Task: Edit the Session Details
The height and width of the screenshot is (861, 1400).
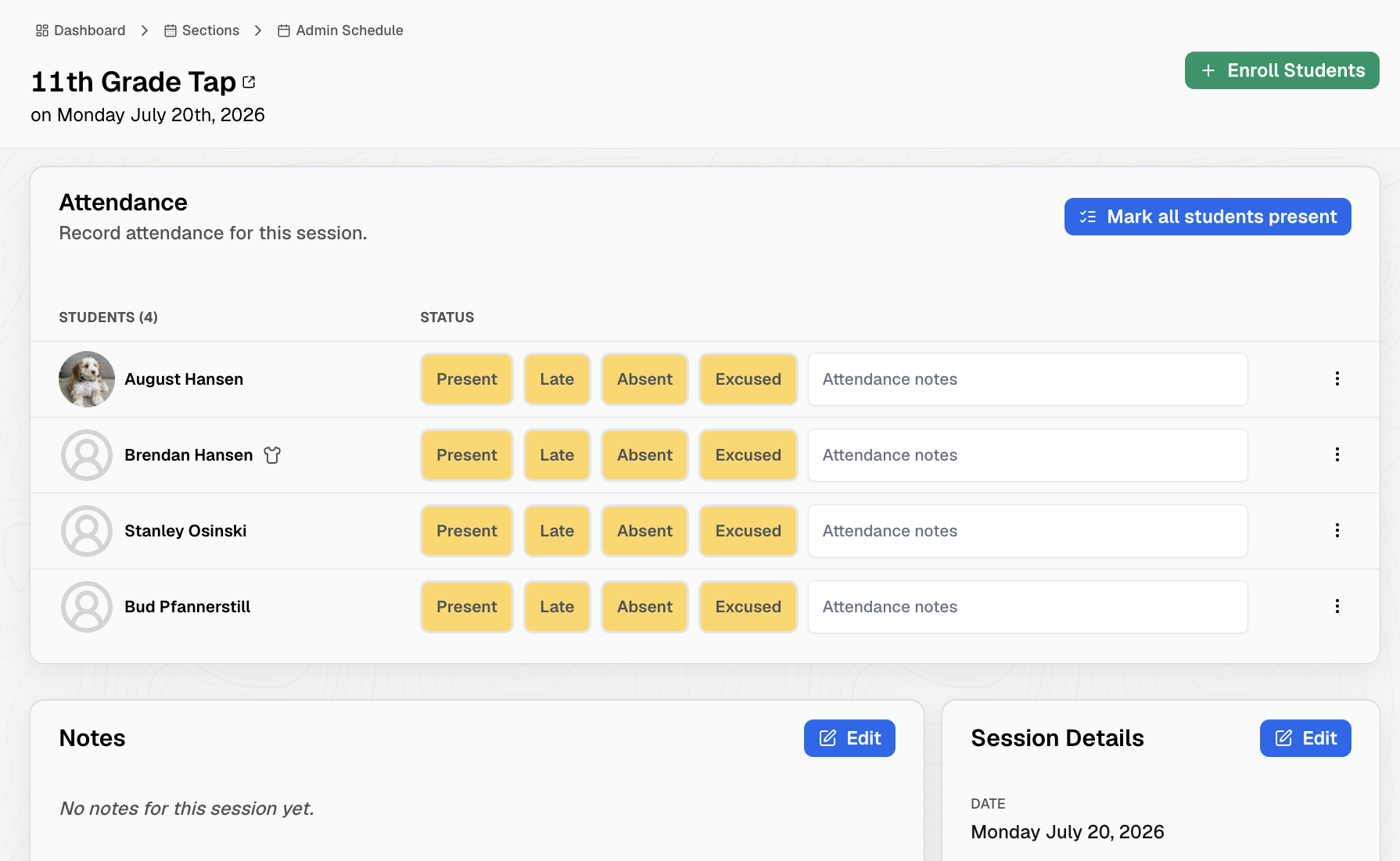Action: click(x=1305, y=738)
